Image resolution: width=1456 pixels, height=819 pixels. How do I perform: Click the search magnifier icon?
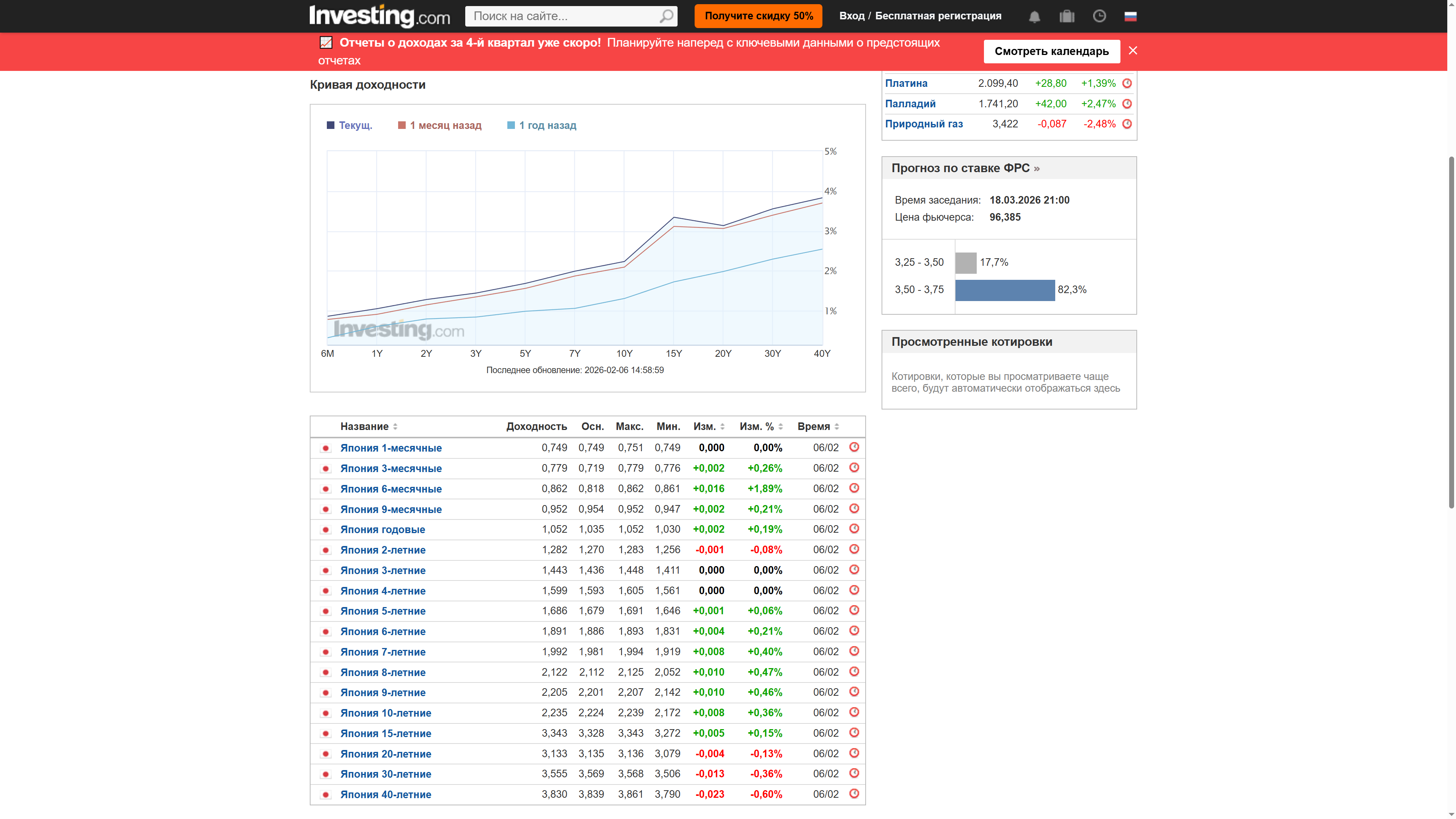[667, 16]
